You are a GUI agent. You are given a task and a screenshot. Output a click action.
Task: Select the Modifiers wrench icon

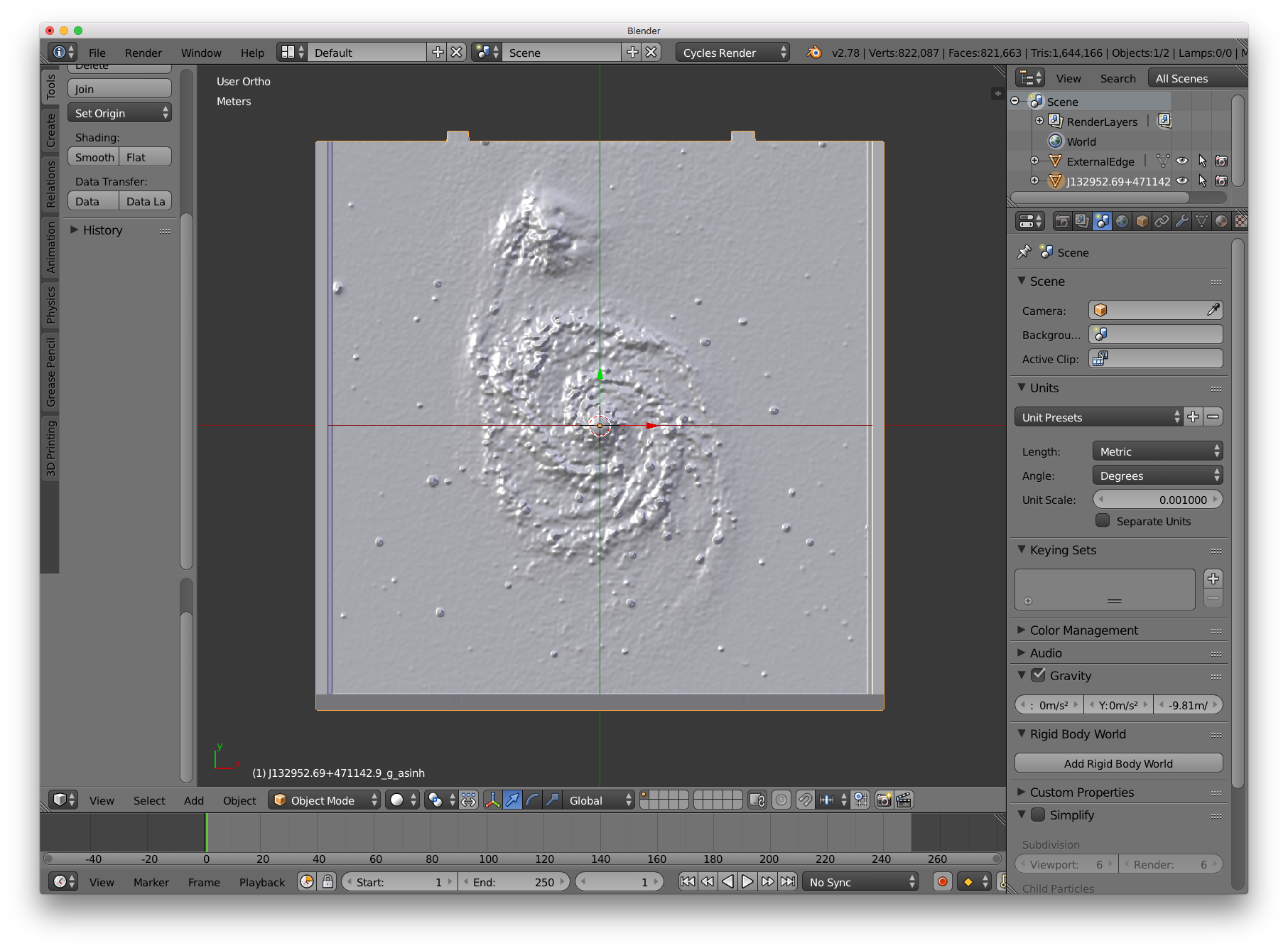click(x=1182, y=221)
